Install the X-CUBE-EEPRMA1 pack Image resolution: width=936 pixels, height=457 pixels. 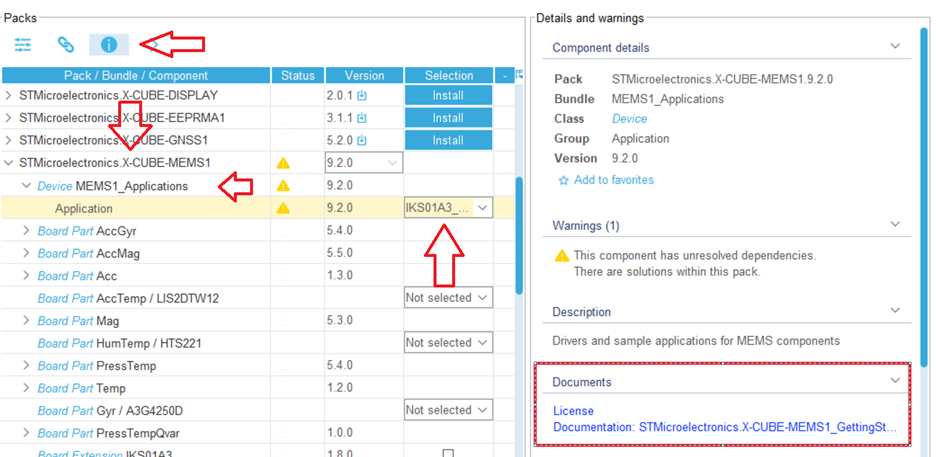click(448, 118)
